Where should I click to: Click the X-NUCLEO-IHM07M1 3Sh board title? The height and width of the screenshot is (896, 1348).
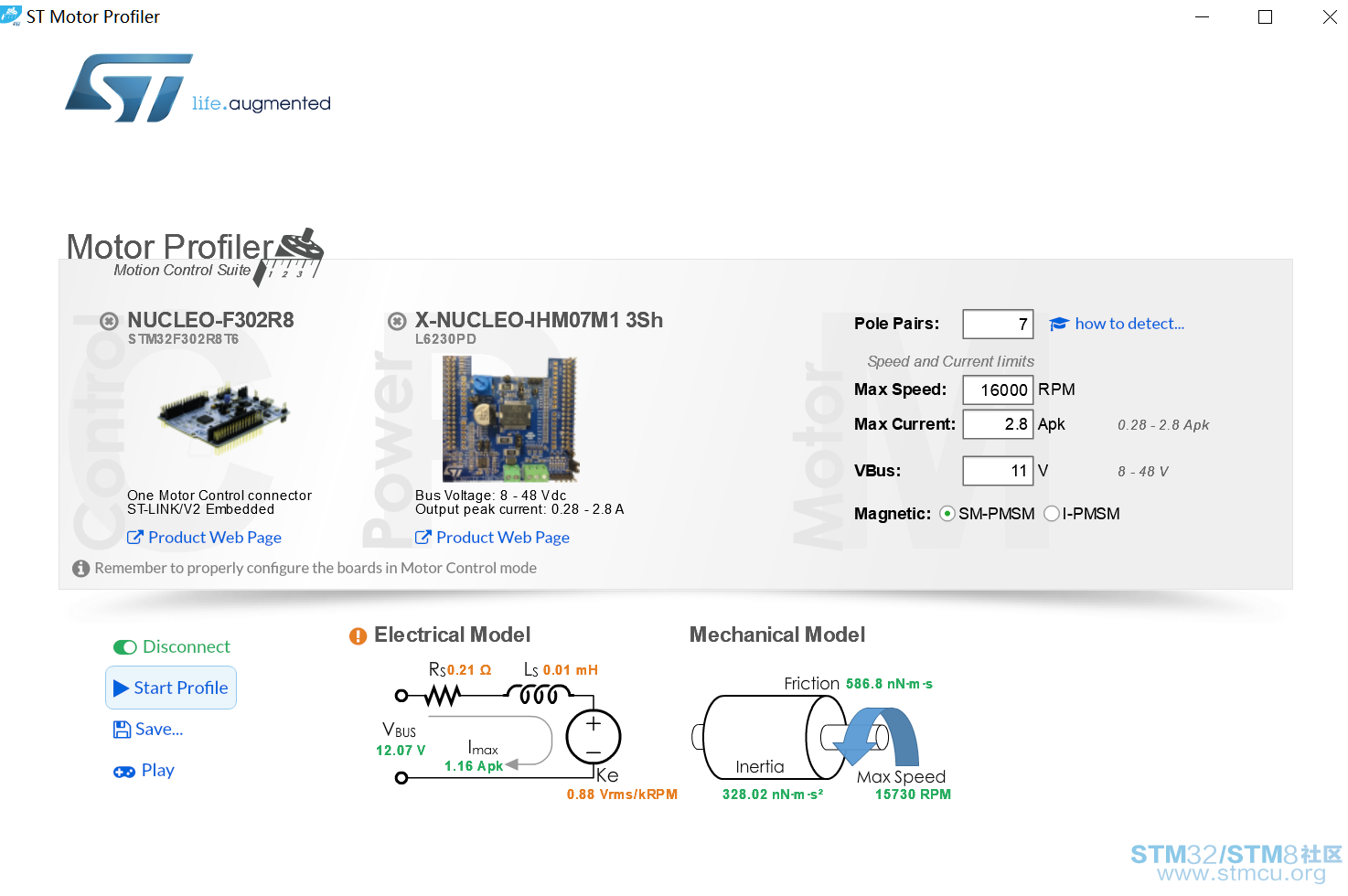[539, 320]
